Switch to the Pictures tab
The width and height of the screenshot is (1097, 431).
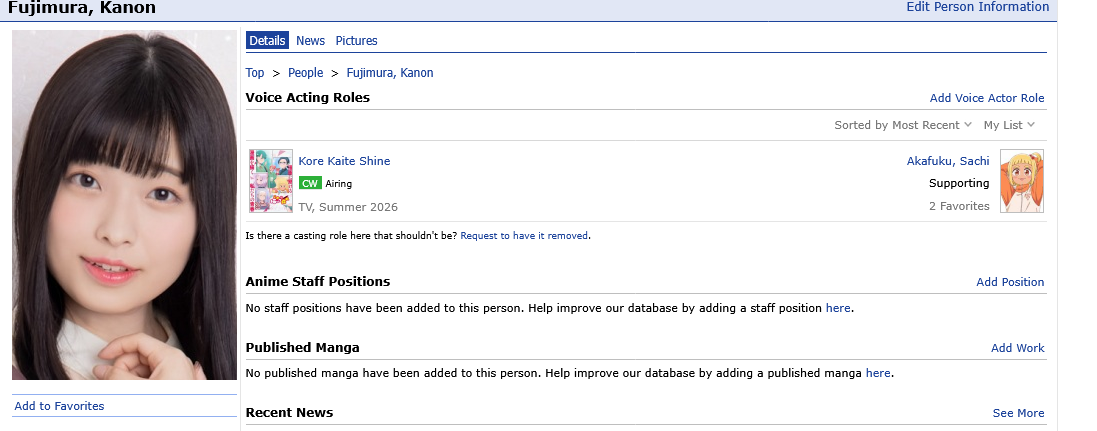[356, 41]
